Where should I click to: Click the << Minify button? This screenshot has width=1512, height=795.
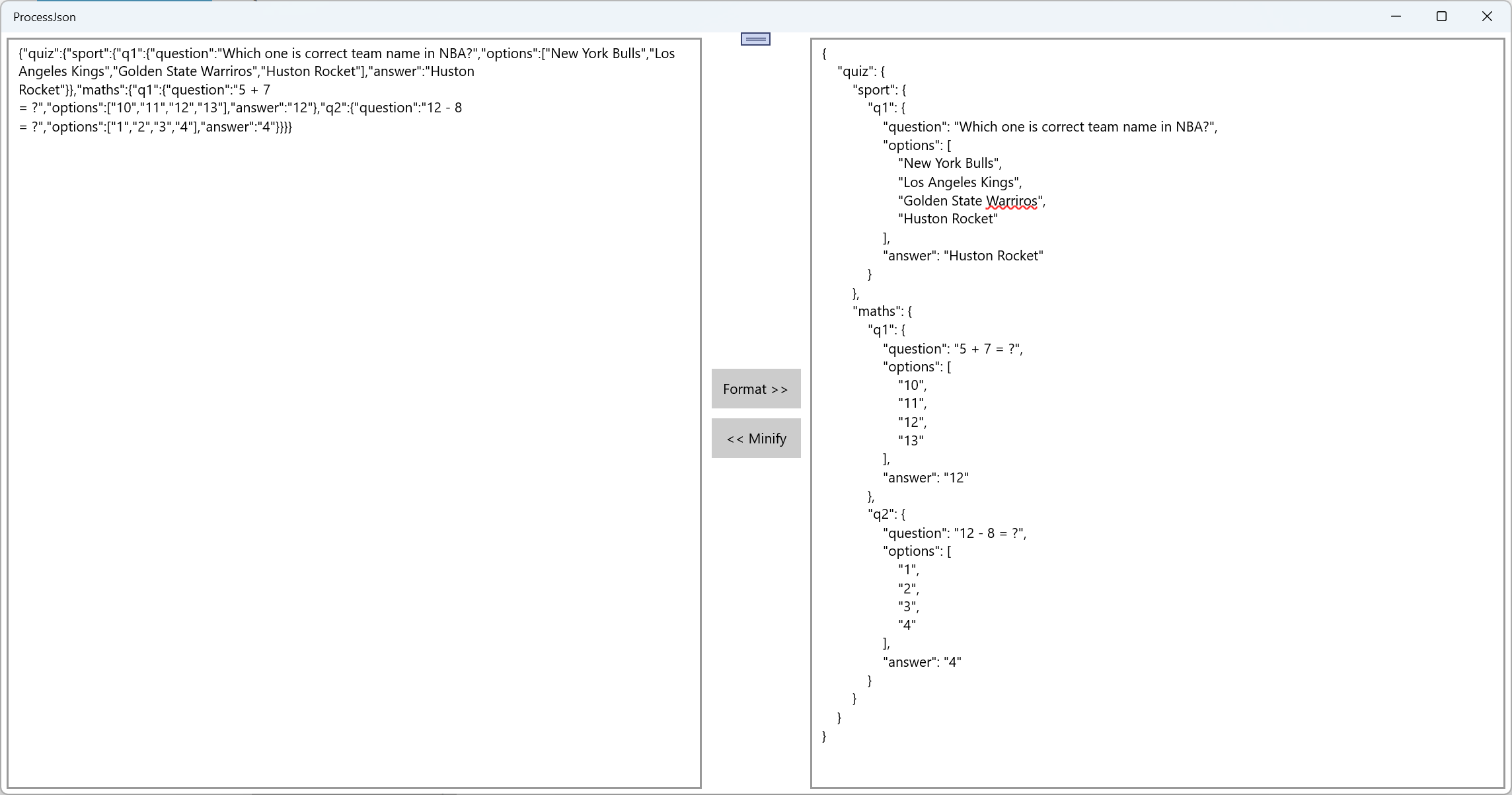pyautogui.click(x=755, y=438)
